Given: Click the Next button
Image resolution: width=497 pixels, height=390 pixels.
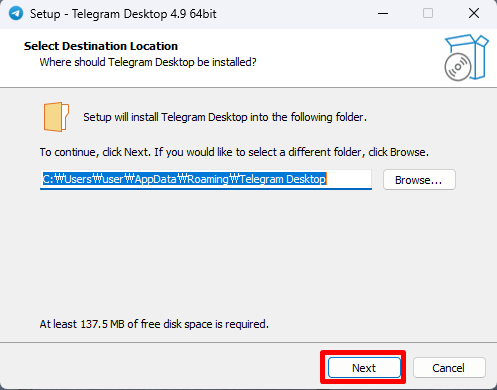Looking at the screenshot, I should coord(364,368).
